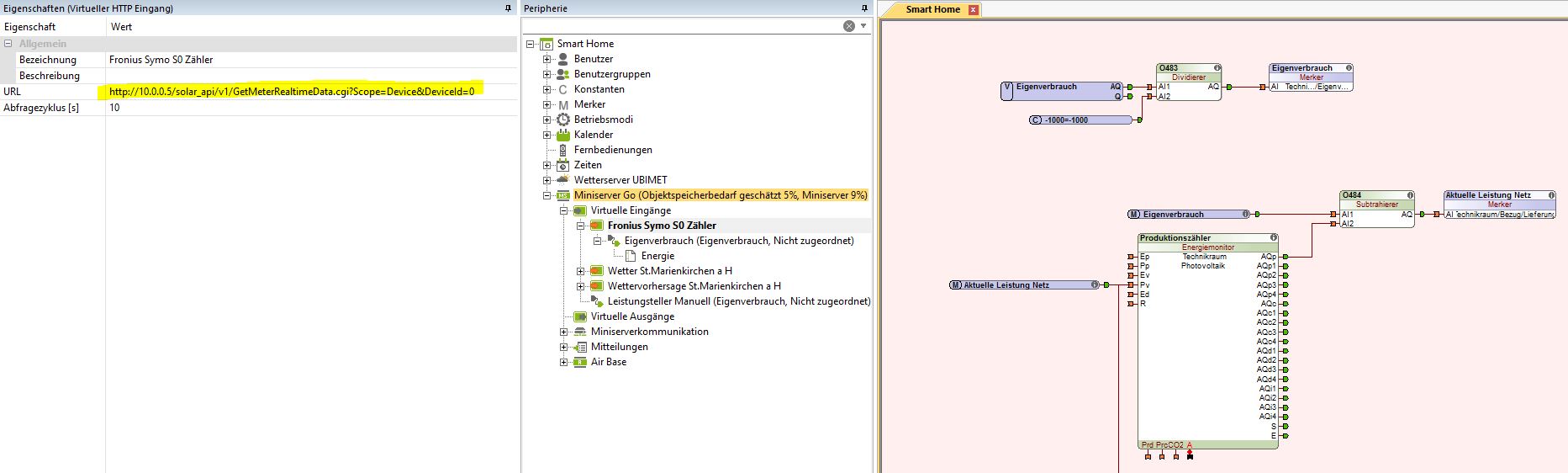Viewport: 1568px width, 473px height.
Task: Select the Mitteilungen tree entry
Action: click(619, 347)
